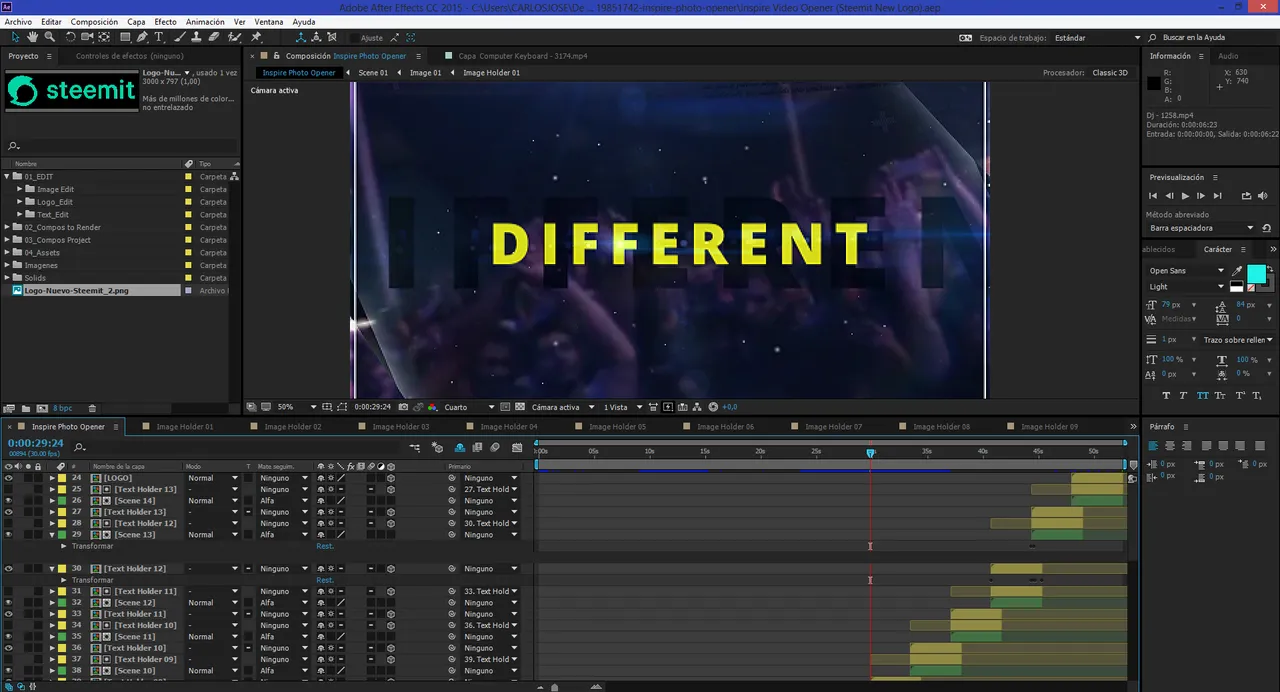Toggle visibility of [Scene 11] layer
The image size is (1280, 692).
click(x=8, y=636)
